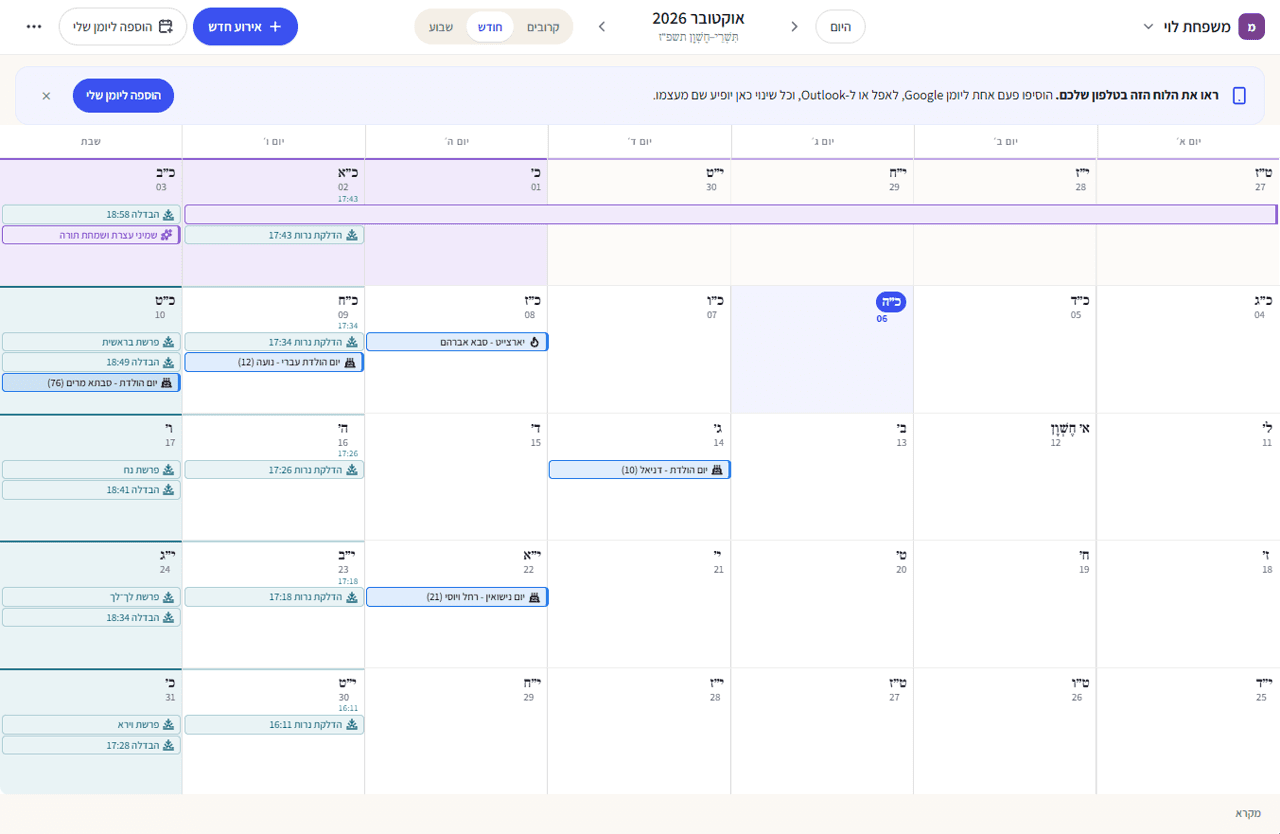Open the הדלקת נרות 17:18 entry
This screenshot has height=834, width=1280.
[x=274, y=597]
